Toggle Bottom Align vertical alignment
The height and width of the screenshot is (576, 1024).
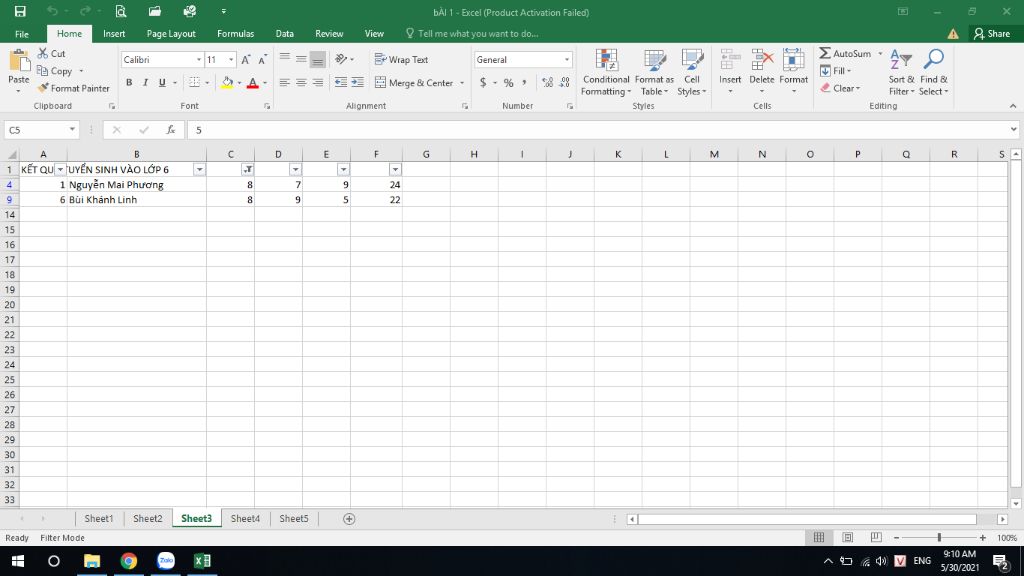pos(317,59)
